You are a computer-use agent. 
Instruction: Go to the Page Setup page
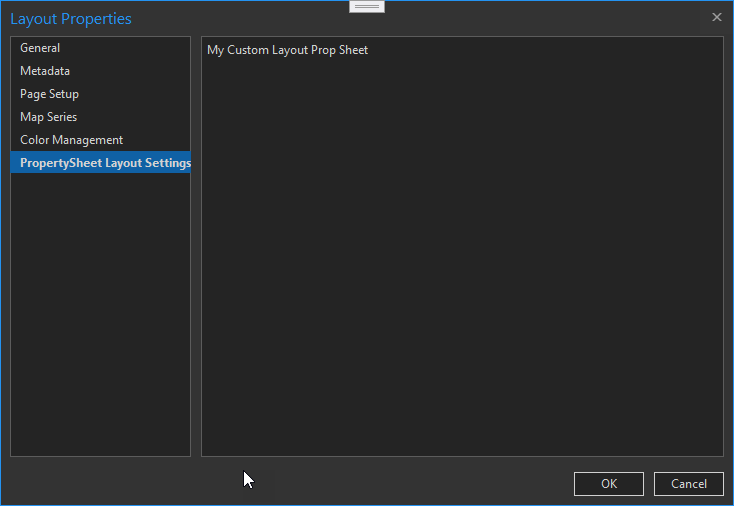[x=49, y=94]
